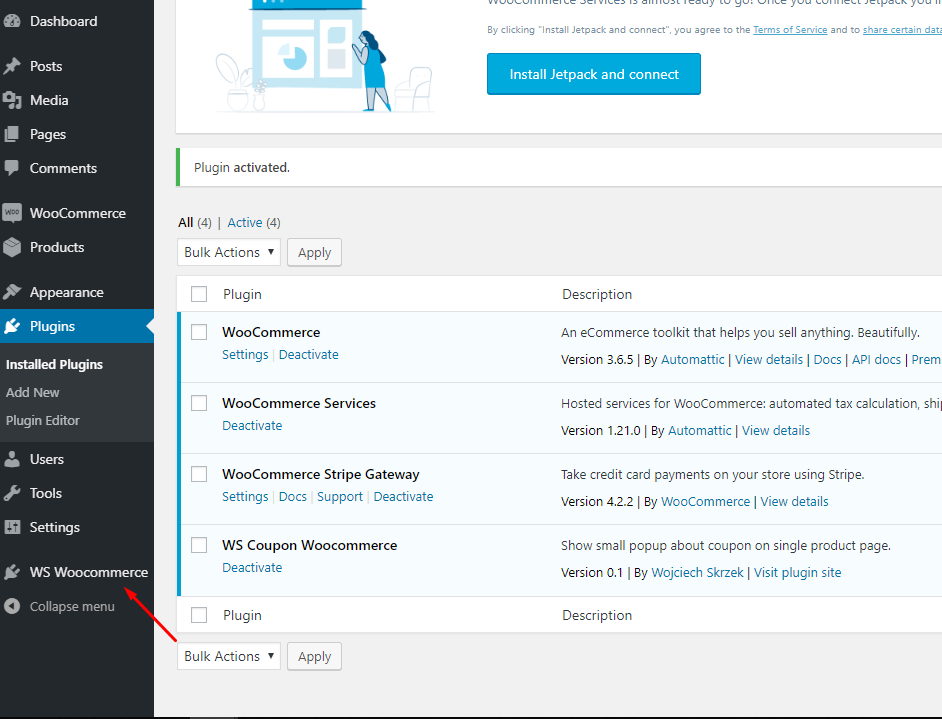This screenshot has height=719, width=942.
Task: Click the Posts pushpin icon
Action: 12,66
